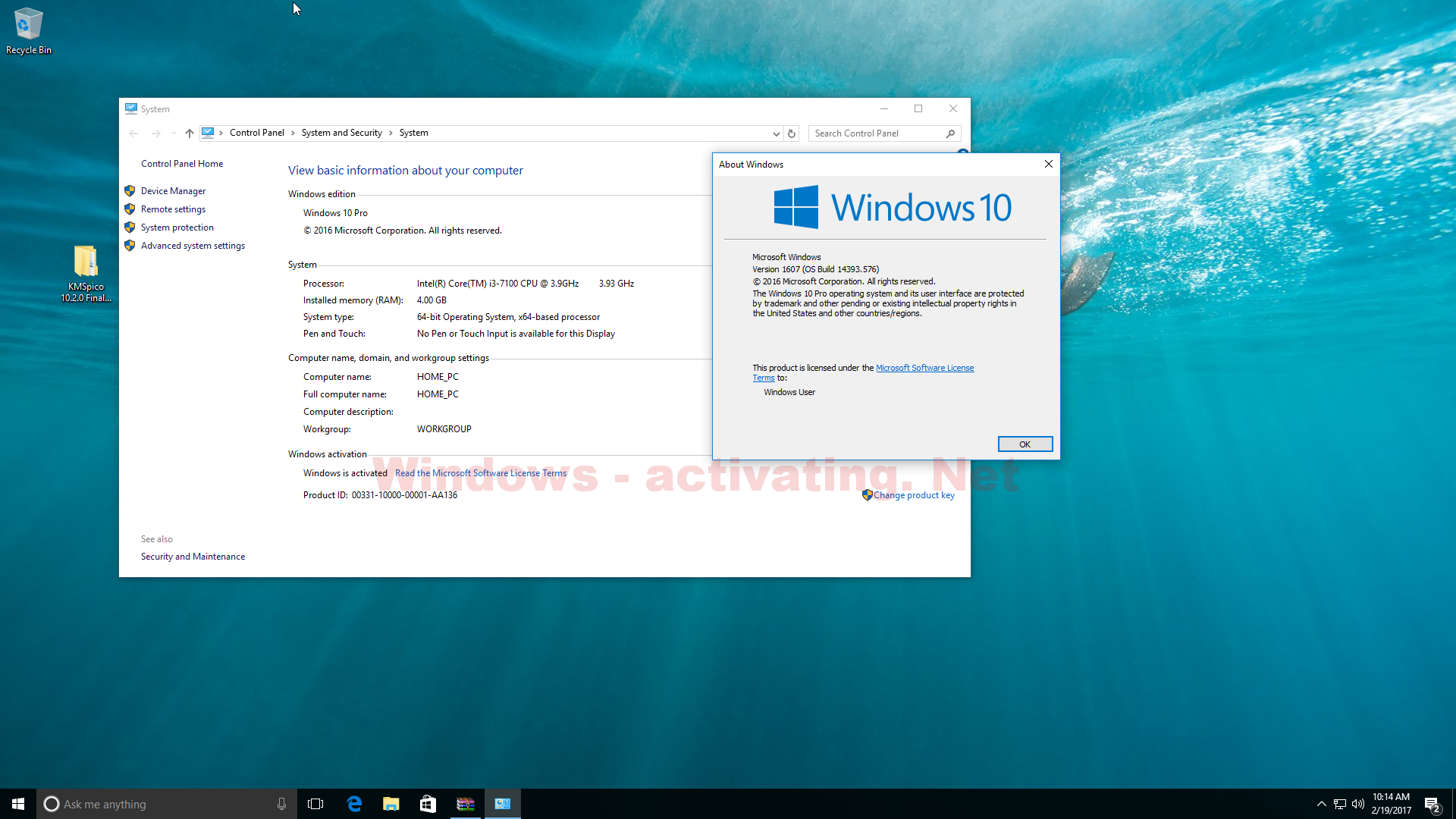Screen dimensions: 1456x819
Task: Click the Read Microsoft Software License Terms link
Action: (x=481, y=473)
